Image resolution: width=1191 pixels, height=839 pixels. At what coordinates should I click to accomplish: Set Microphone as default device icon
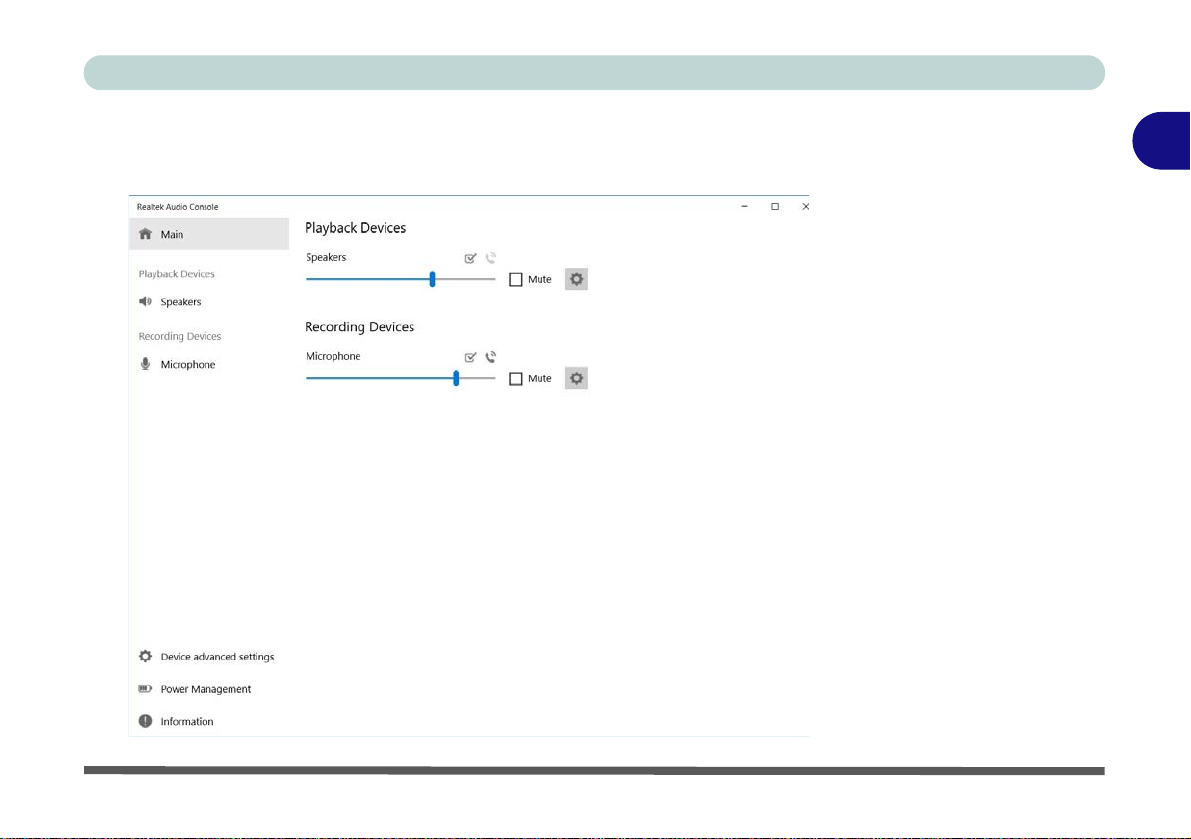coord(470,357)
